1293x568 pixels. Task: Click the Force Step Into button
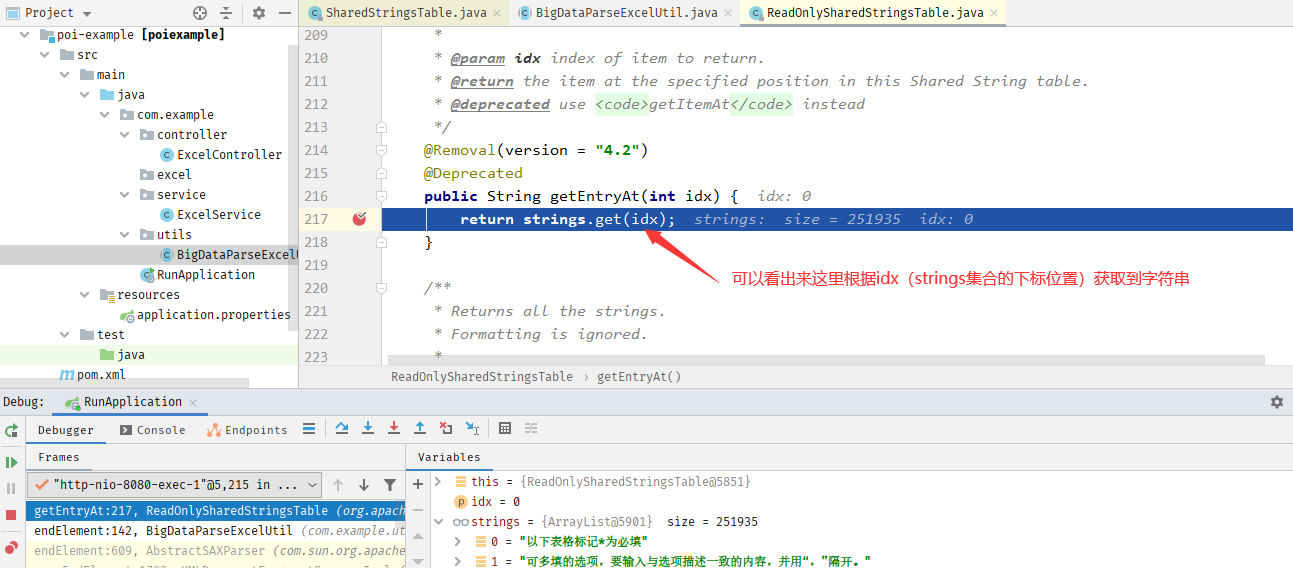click(x=394, y=428)
